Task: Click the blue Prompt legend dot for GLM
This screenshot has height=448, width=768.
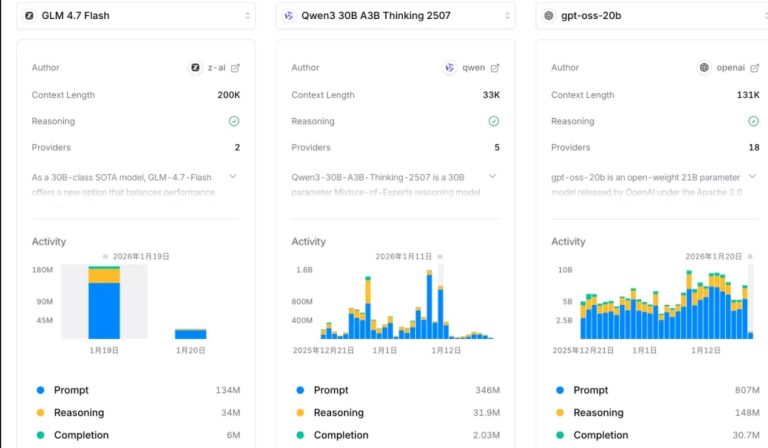Action: click(40, 390)
